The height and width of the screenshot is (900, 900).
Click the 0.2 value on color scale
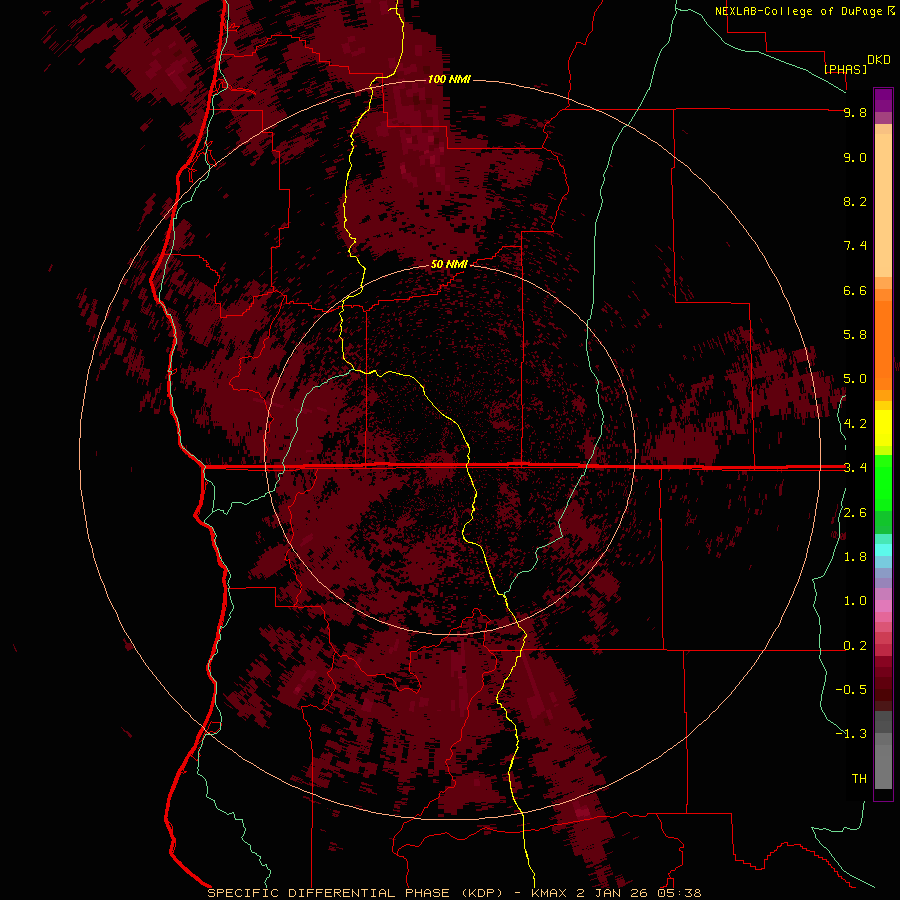point(855,646)
